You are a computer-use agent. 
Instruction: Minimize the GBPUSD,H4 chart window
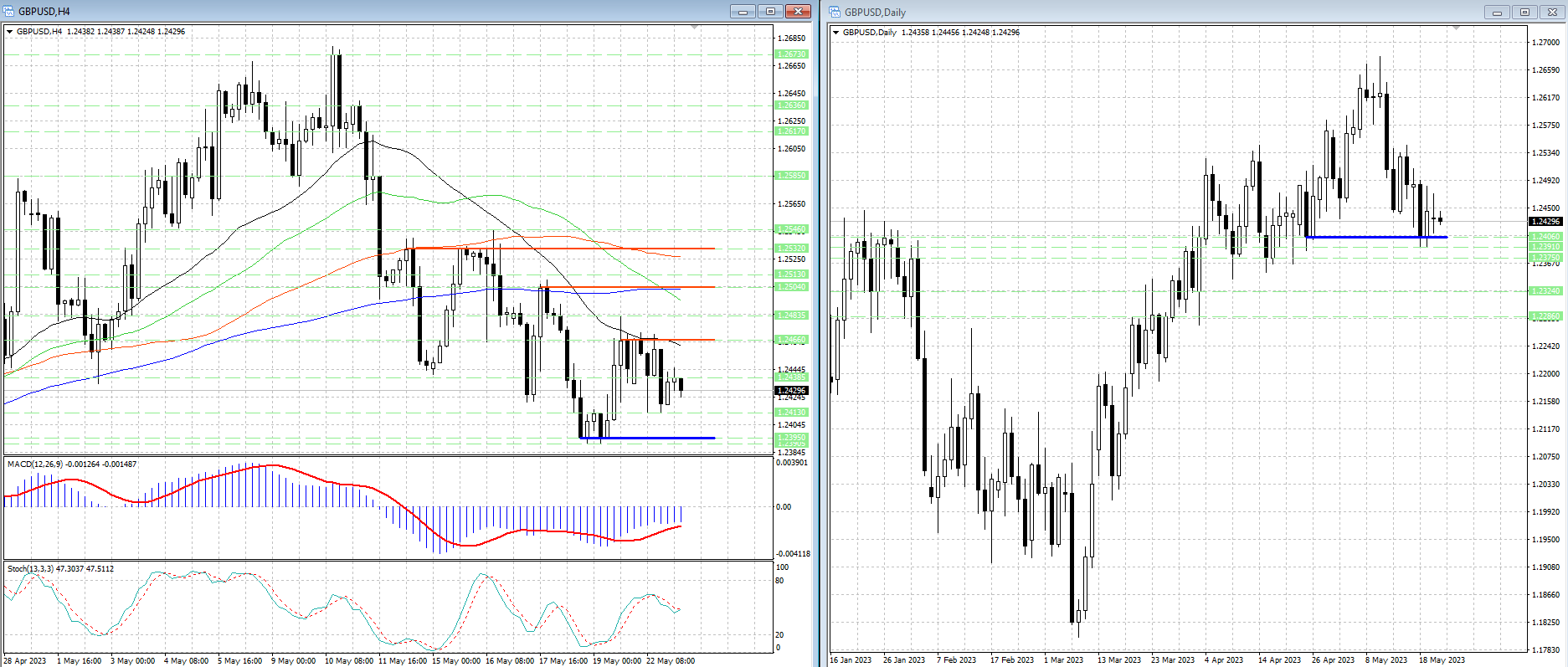tap(742, 12)
